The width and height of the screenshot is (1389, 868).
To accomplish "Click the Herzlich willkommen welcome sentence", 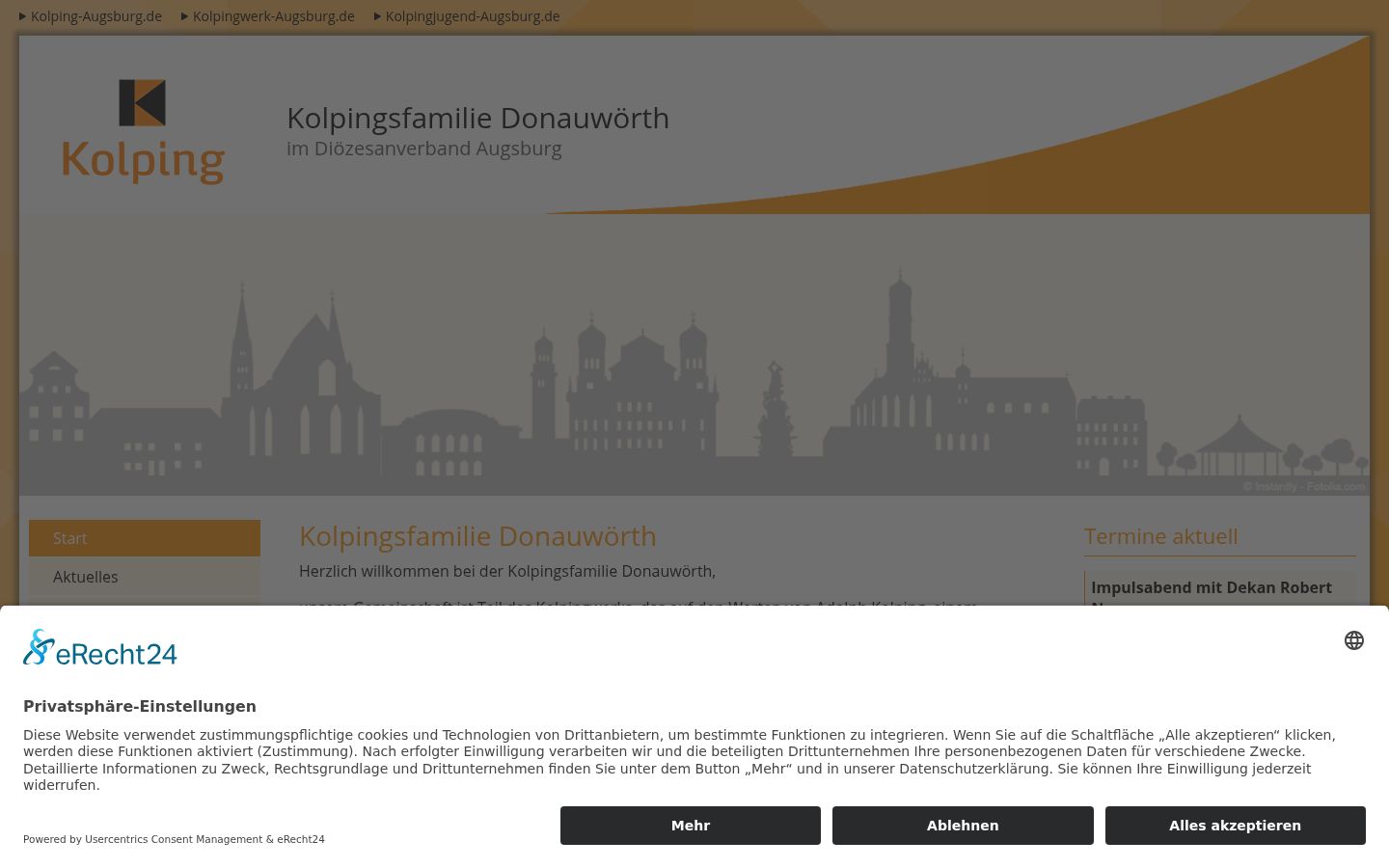I will coord(507,571).
